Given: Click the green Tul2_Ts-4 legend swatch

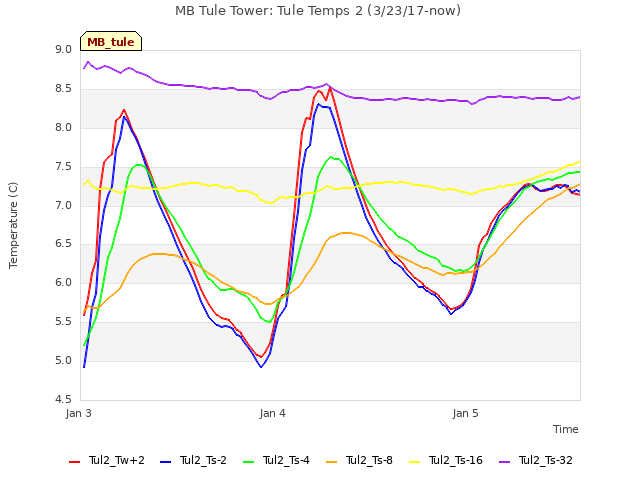Looking at the screenshot, I should [249, 462].
